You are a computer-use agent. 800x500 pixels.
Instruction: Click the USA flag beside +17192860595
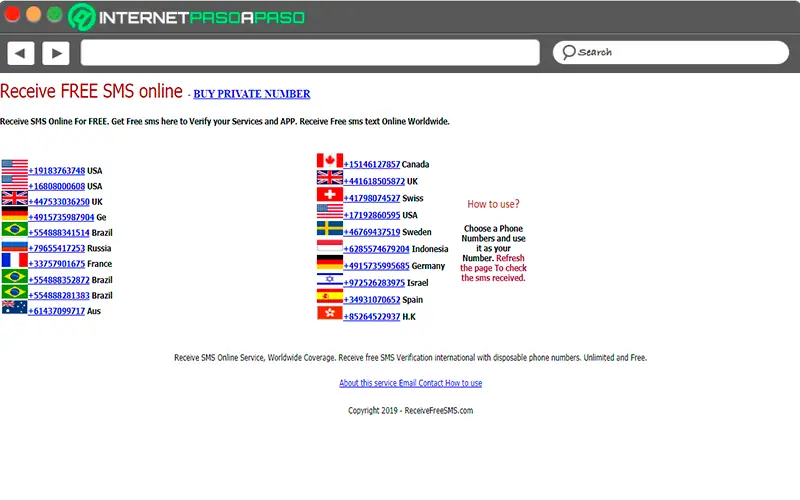coord(330,211)
